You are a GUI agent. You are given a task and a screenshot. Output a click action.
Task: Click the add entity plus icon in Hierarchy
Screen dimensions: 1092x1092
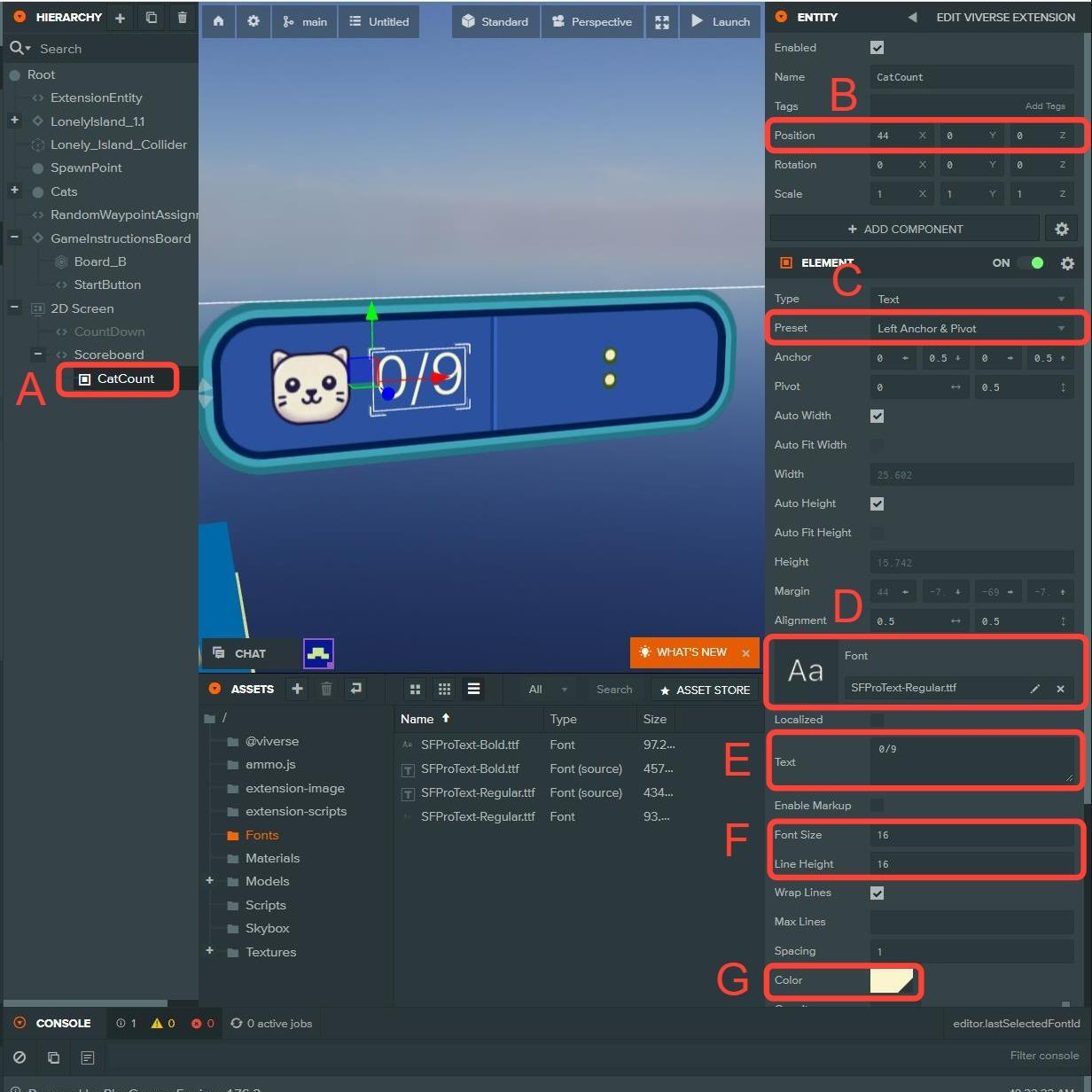[120, 18]
